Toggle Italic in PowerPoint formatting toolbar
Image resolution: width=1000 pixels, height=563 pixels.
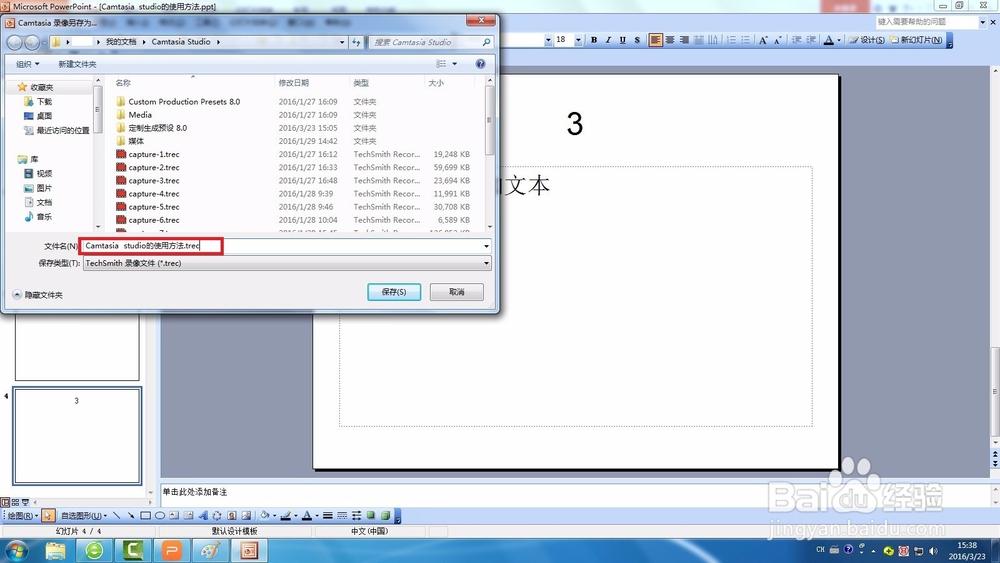click(x=608, y=40)
